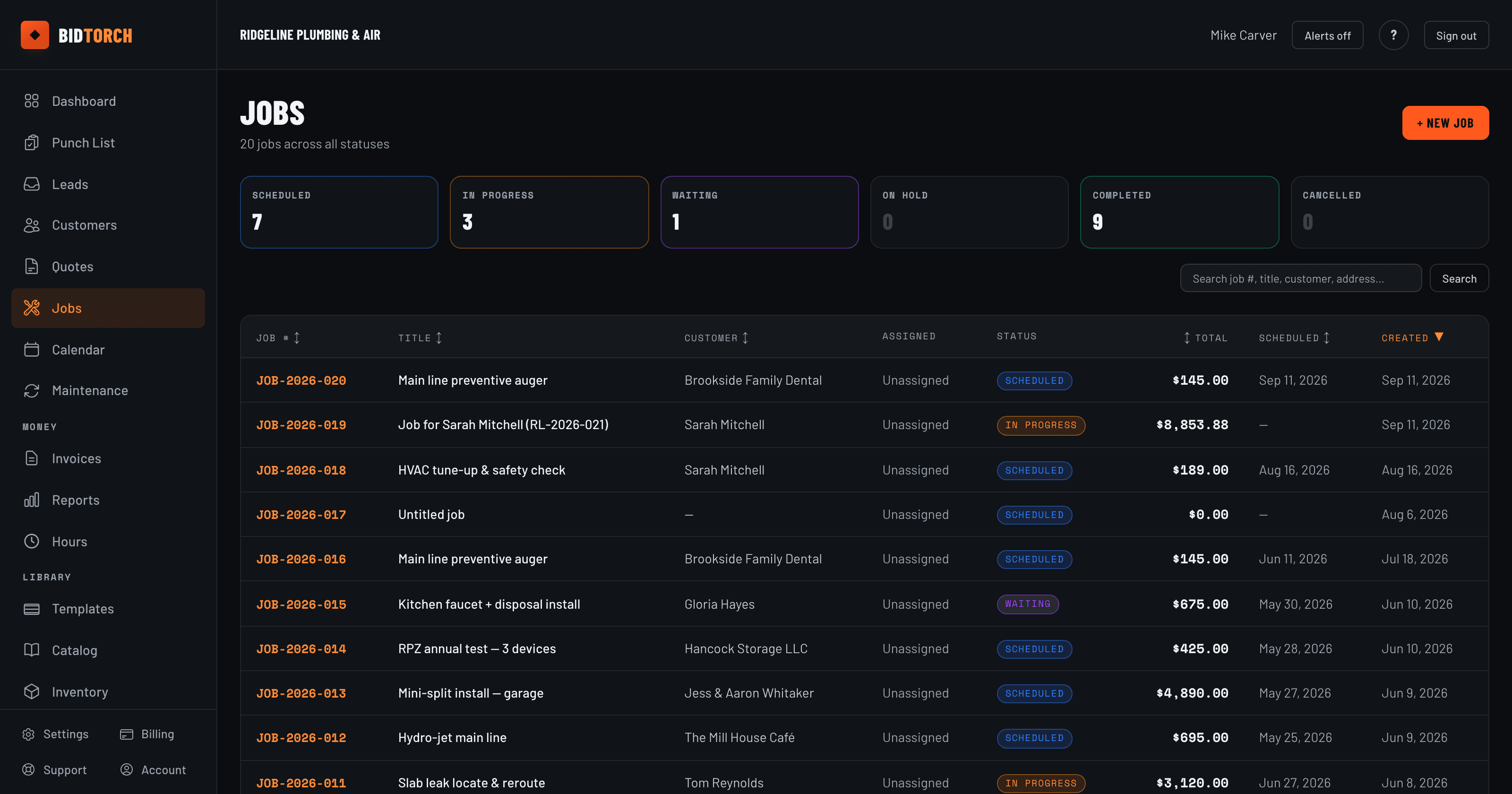
Task: Click the Mike Carver user name
Action: 1243,35
